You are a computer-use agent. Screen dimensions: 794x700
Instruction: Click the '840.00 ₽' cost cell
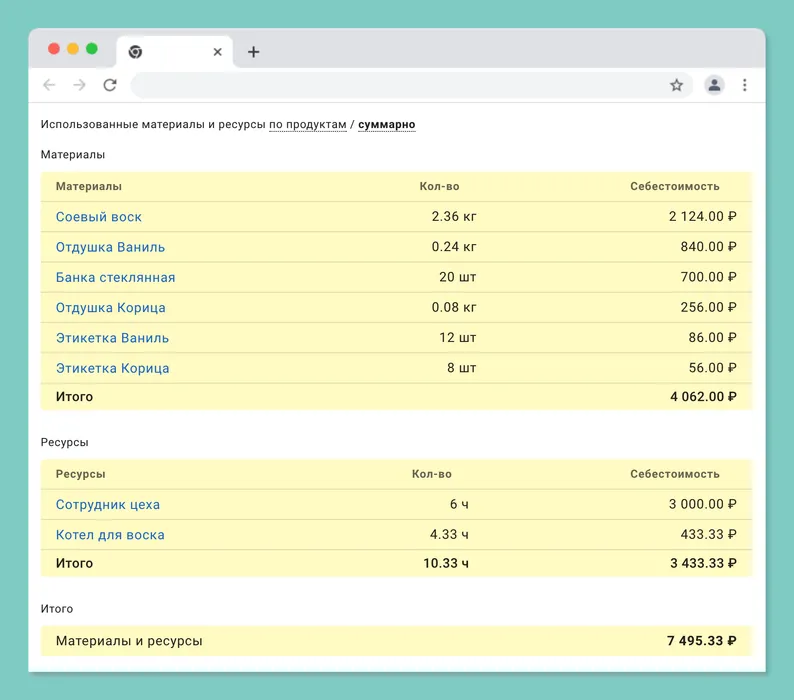coord(708,247)
